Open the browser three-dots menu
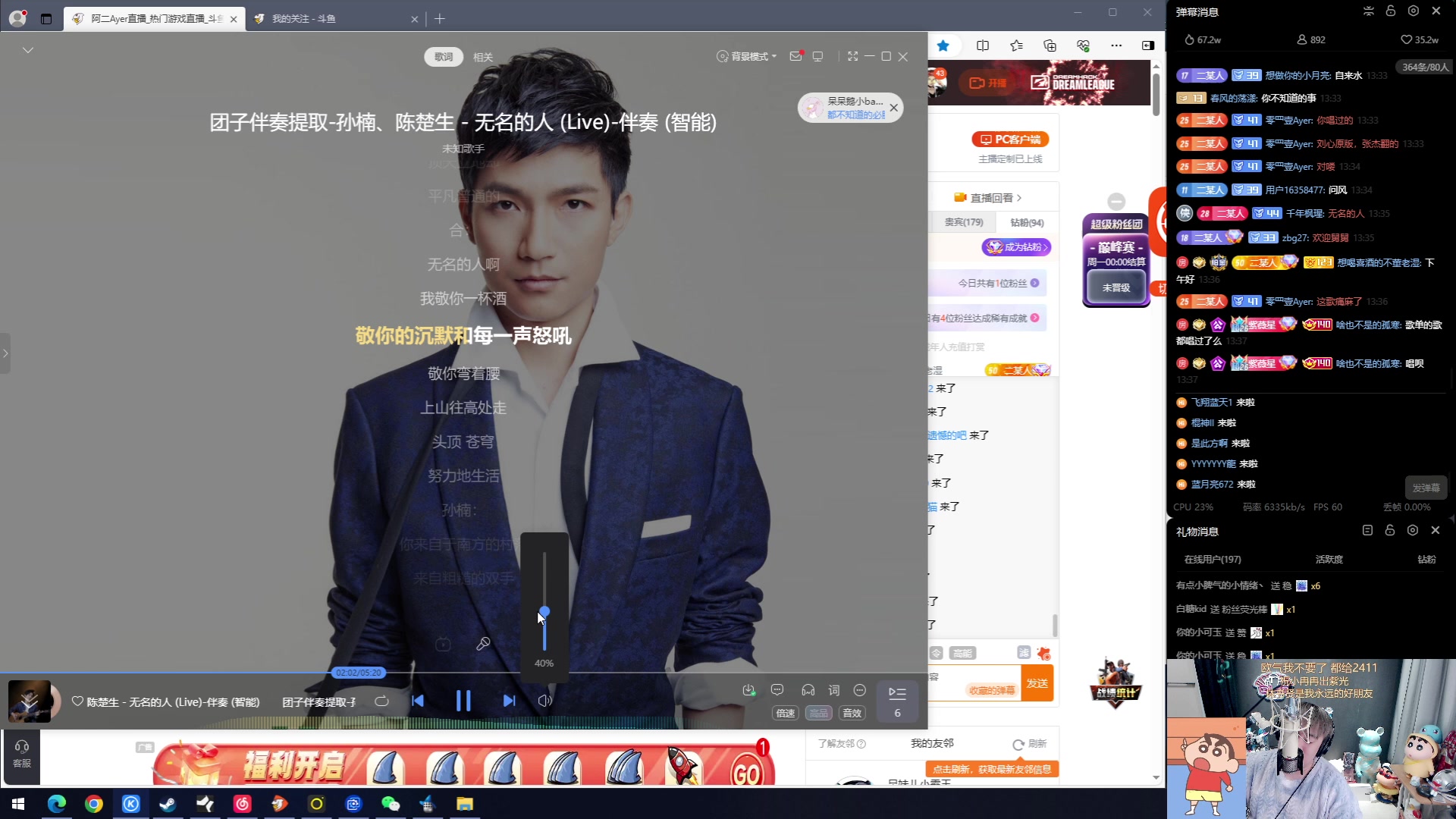The height and width of the screenshot is (819, 1456). pos(1116,45)
